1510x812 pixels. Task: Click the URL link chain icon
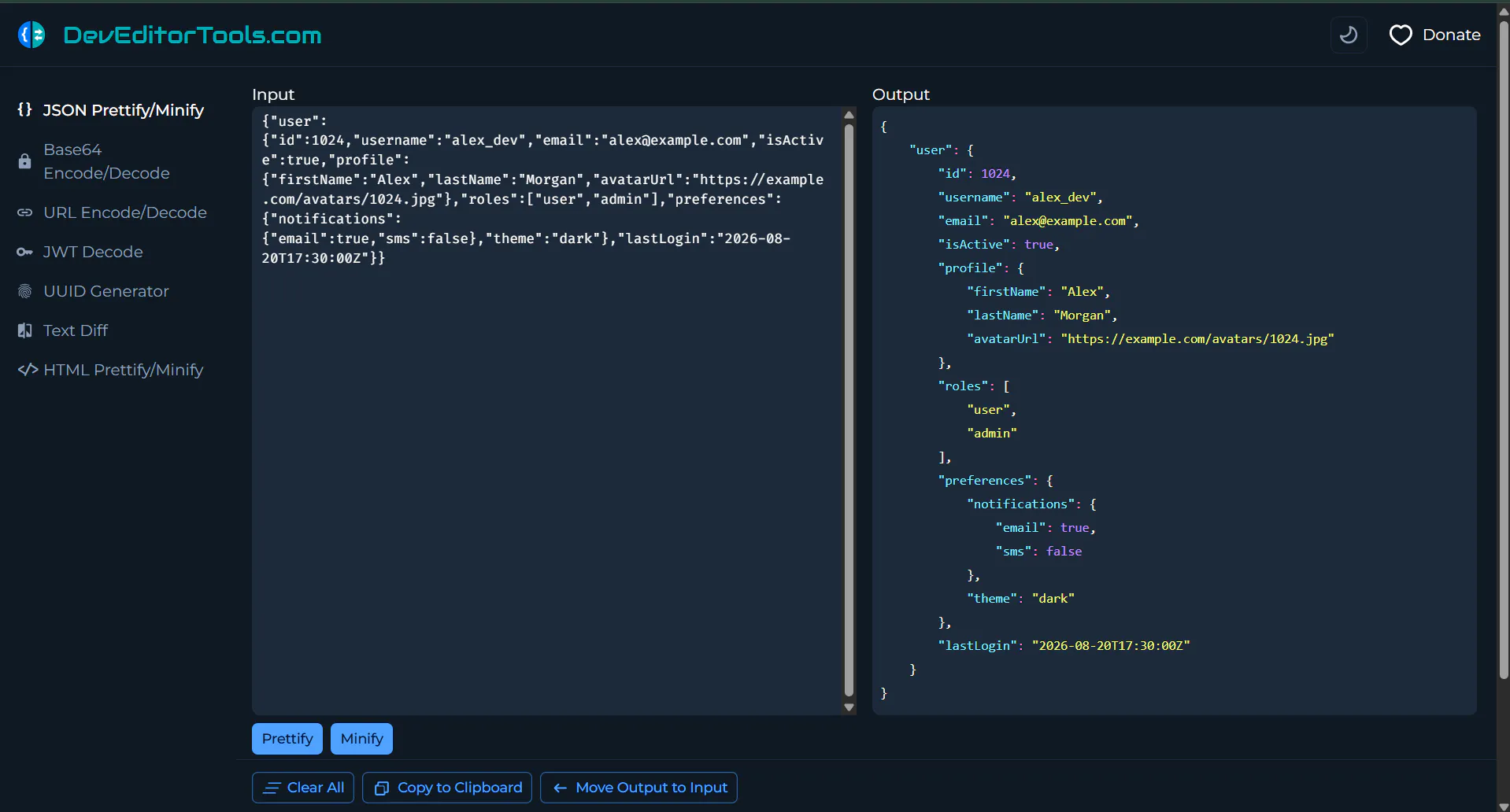tap(25, 212)
